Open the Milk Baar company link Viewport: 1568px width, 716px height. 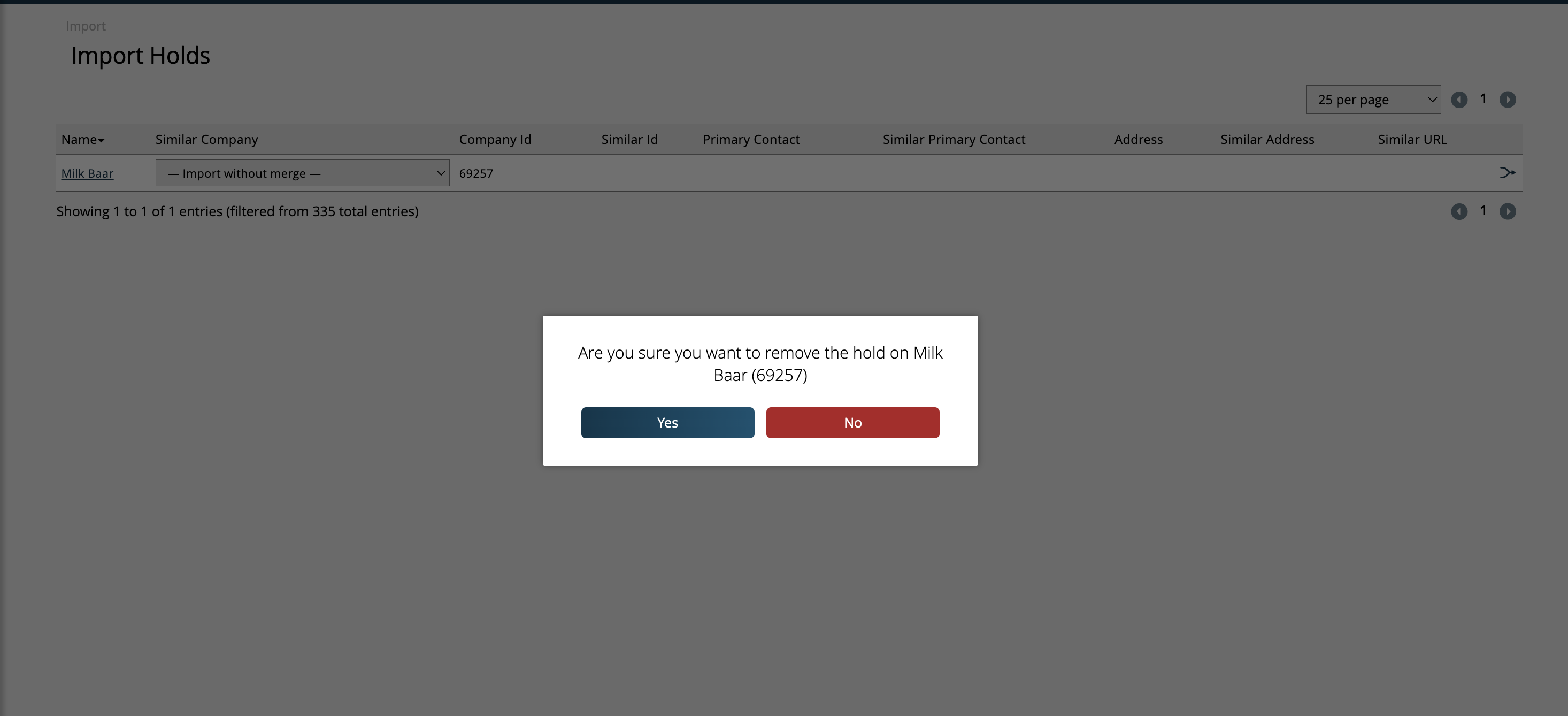point(87,173)
